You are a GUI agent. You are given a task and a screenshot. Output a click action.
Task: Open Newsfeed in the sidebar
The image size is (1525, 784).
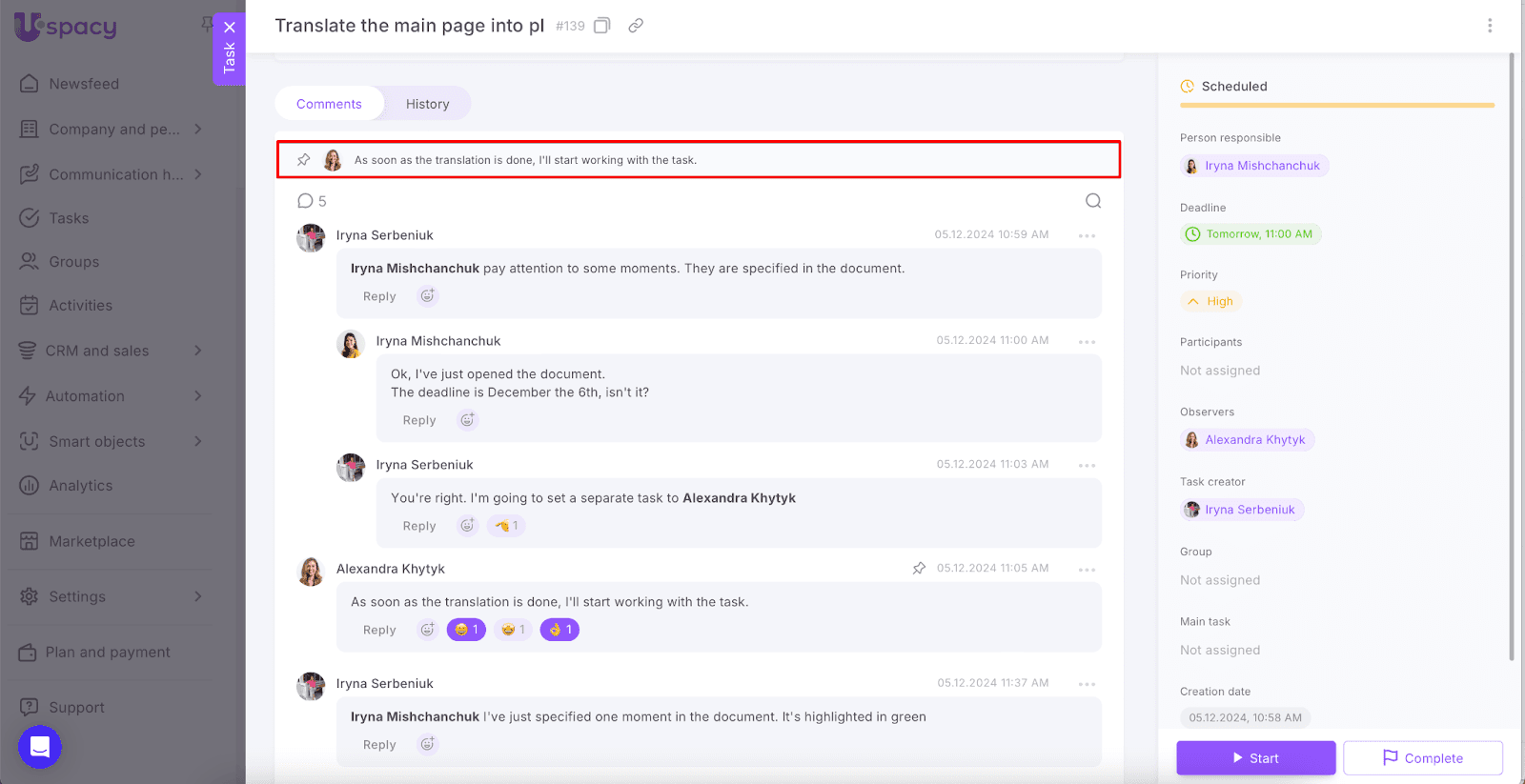84,84
